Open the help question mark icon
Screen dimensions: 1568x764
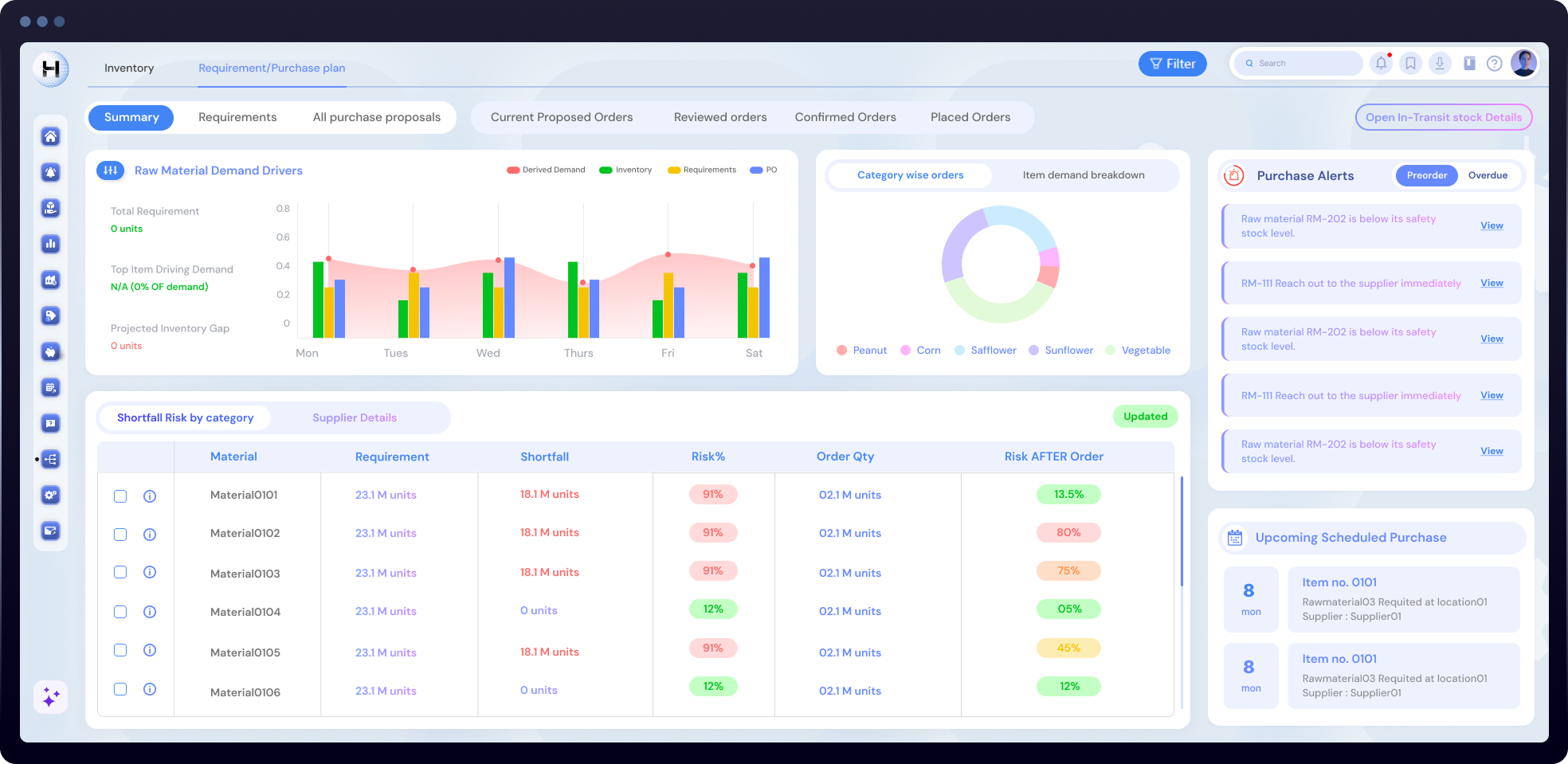click(1494, 63)
